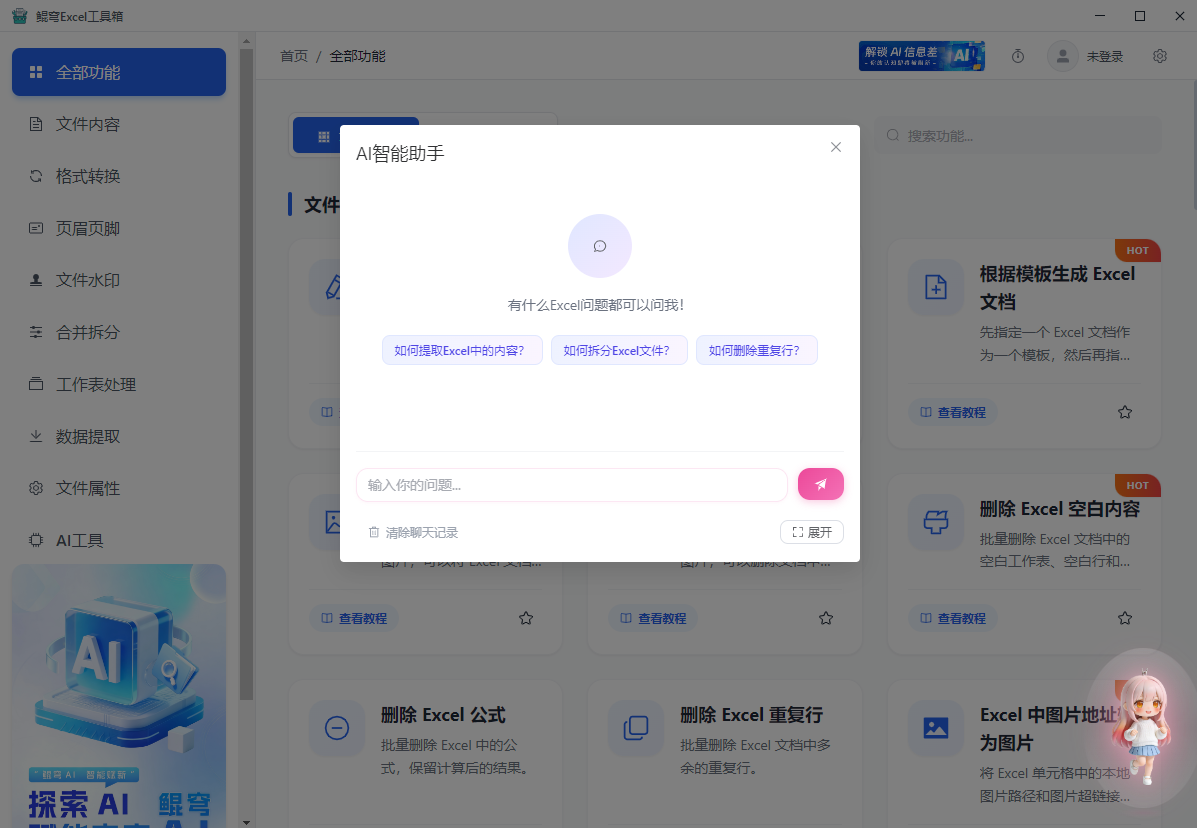Image resolution: width=1197 pixels, height=828 pixels.
Task: Ask the suggested question 如何删除重复行?
Action: (757, 350)
